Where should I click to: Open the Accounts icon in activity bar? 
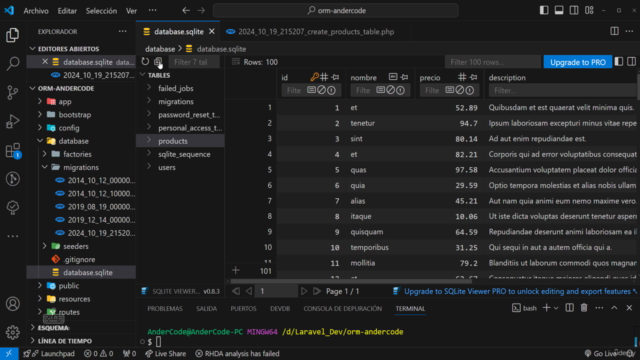[13, 304]
